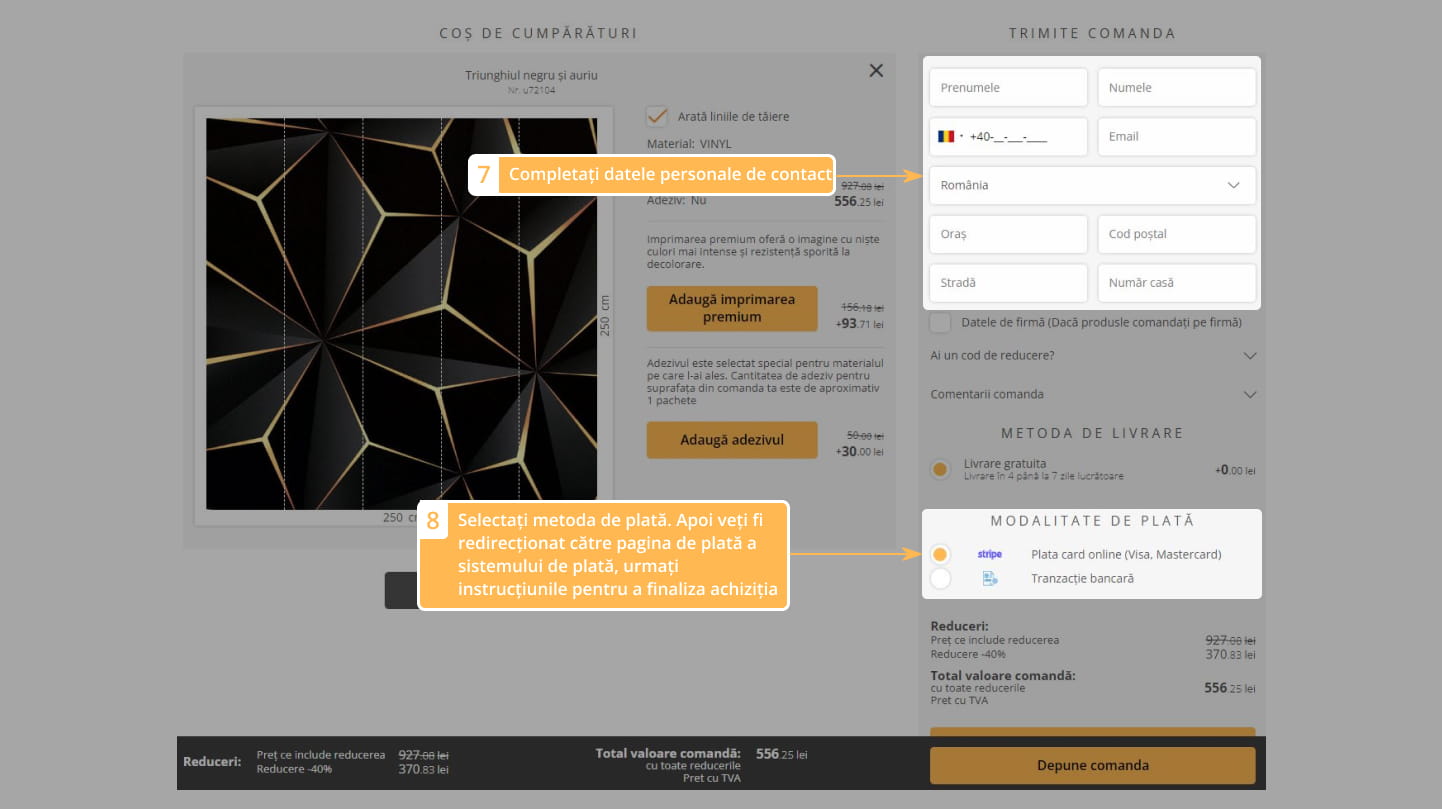Expand 'Comentarii comanda' section
Viewport: 1442px width, 809px height.
1092,394
